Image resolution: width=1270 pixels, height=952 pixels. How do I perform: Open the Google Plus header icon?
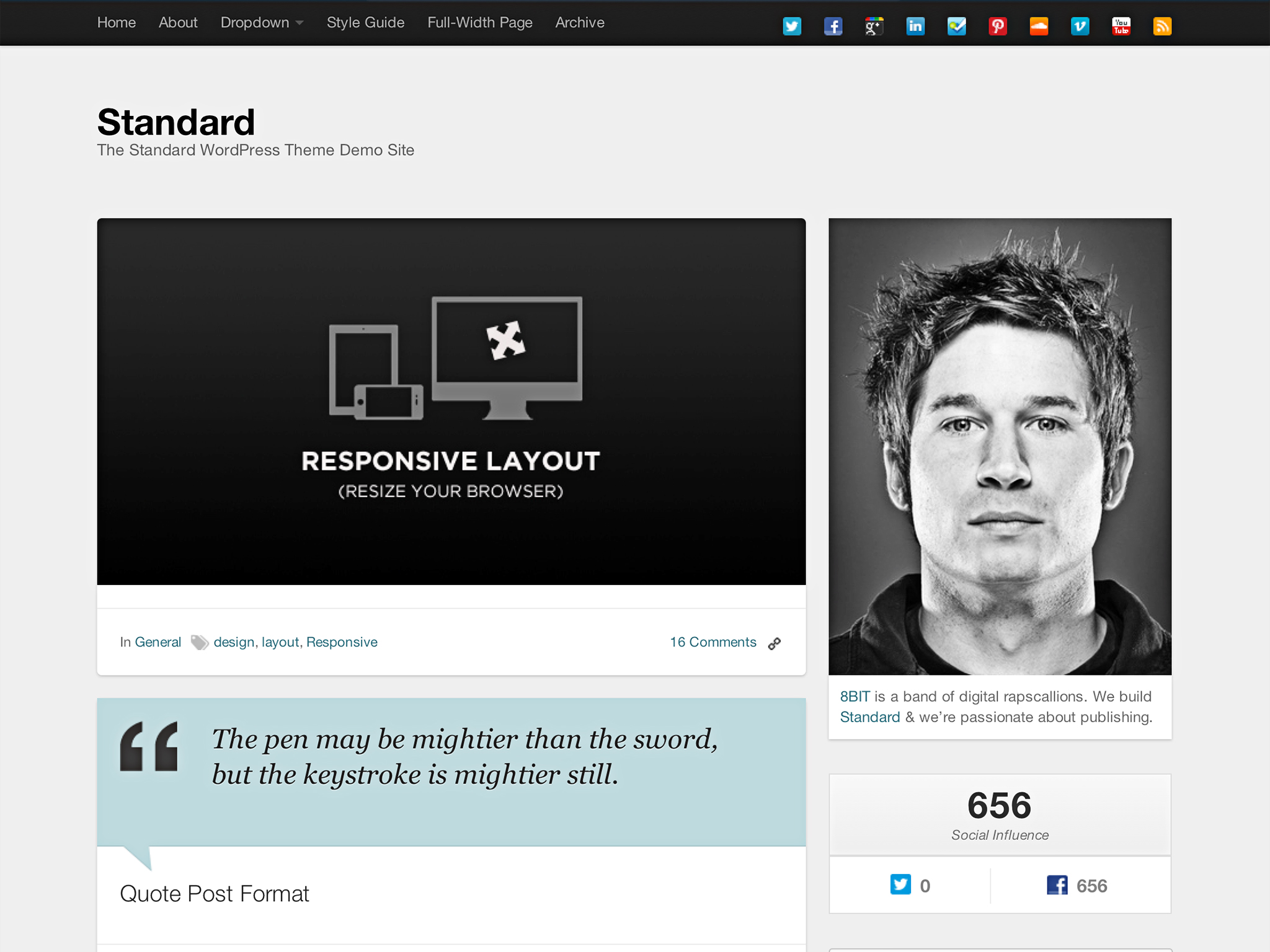click(x=874, y=26)
